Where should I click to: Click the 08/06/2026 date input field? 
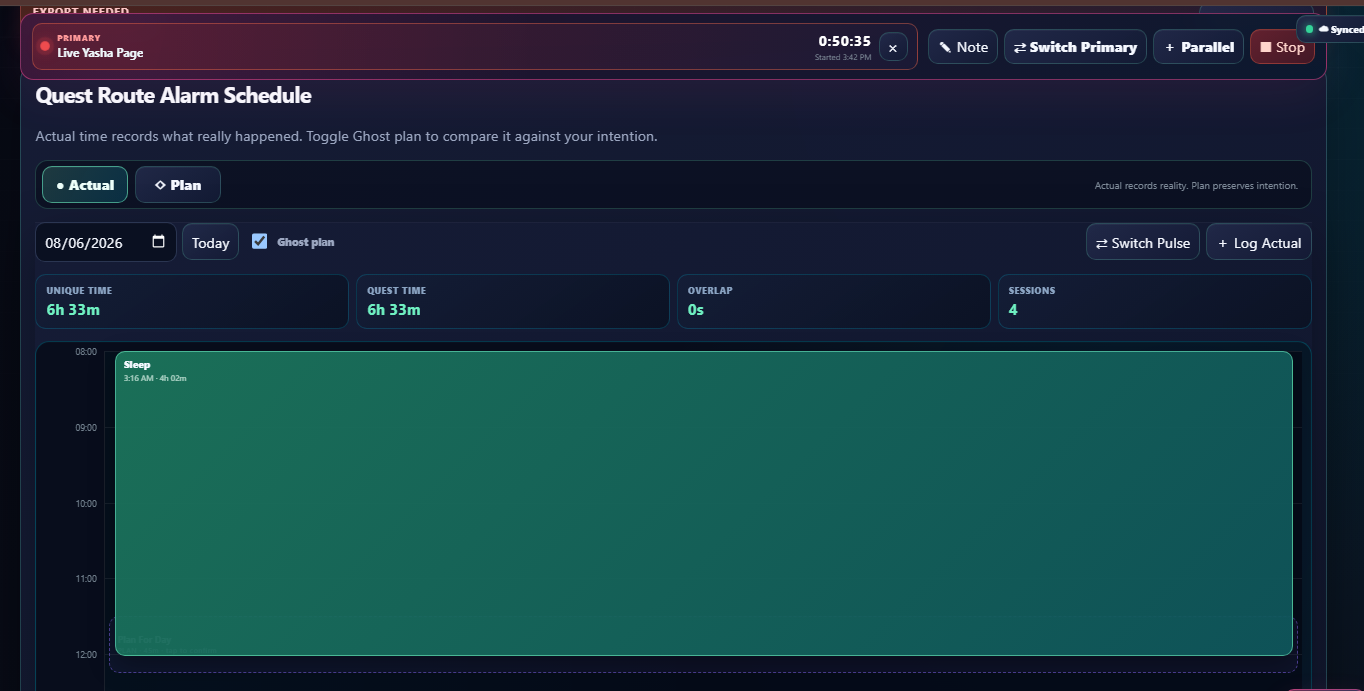(106, 242)
